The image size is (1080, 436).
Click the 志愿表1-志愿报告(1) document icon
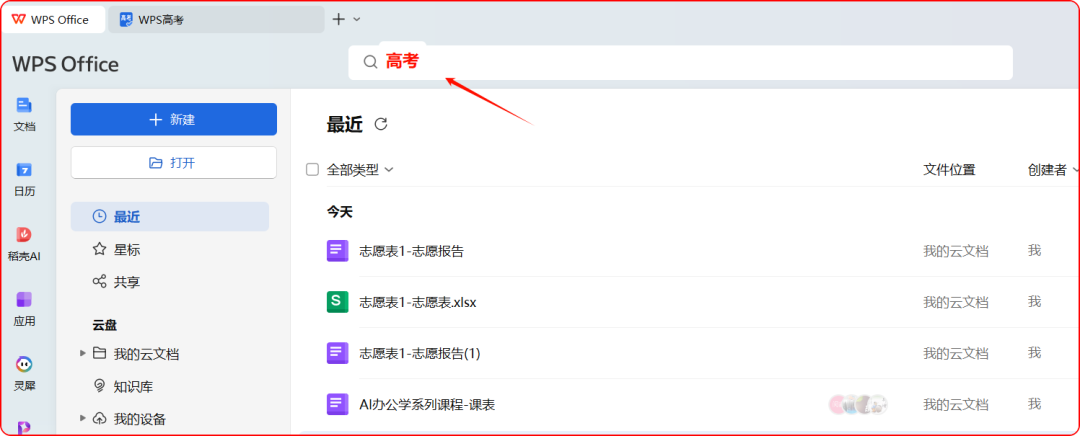click(x=337, y=353)
